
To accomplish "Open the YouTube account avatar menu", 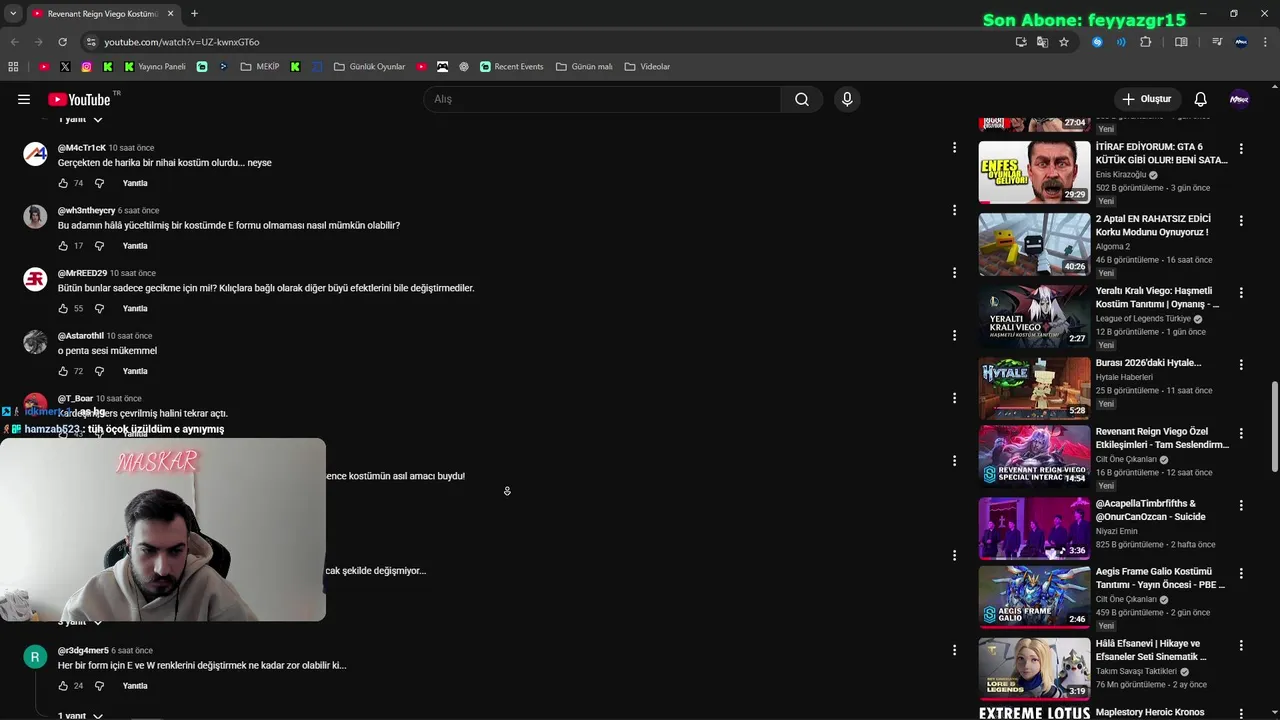I will 1239,99.
